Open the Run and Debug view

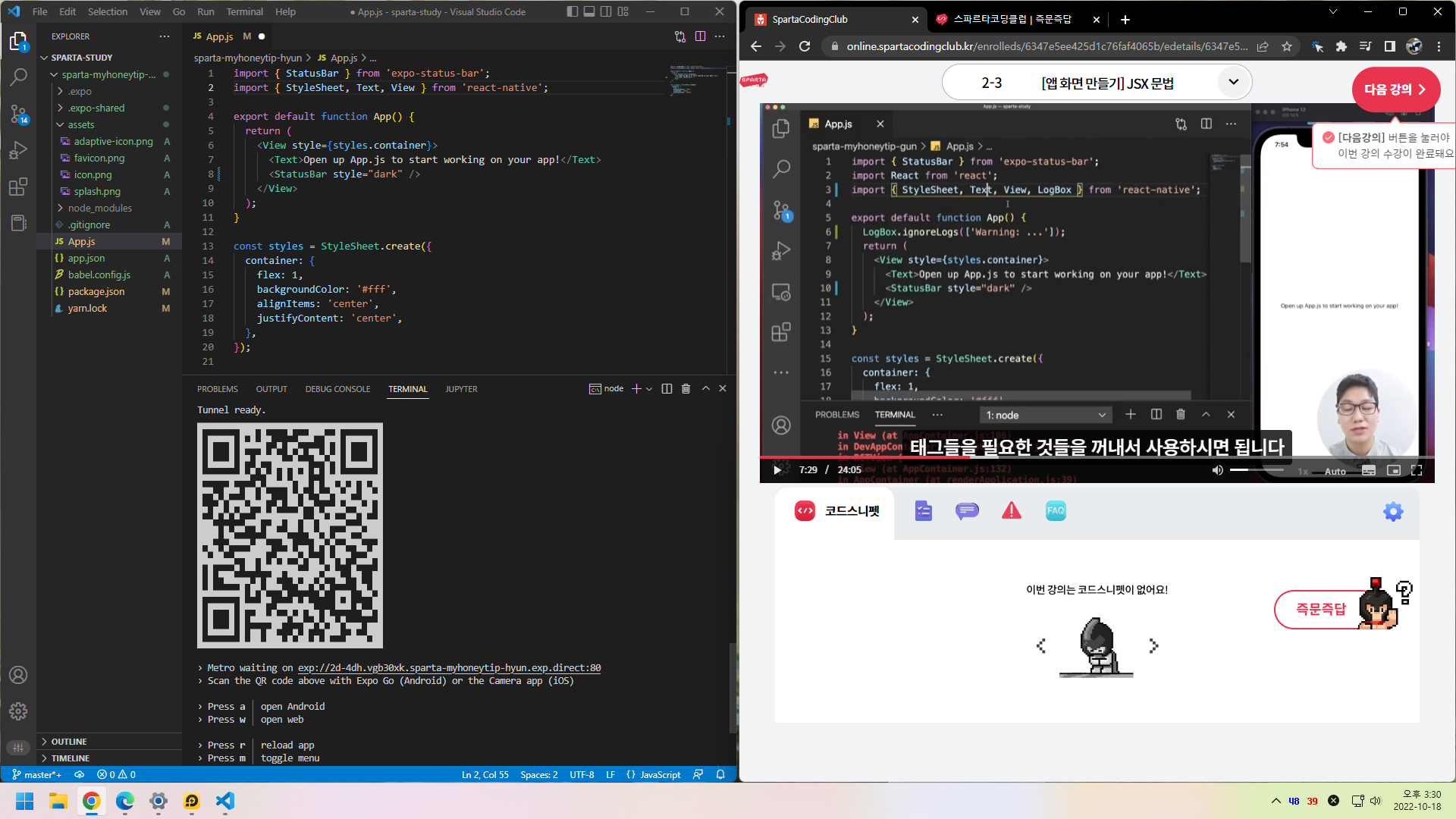tap(18, 150)
